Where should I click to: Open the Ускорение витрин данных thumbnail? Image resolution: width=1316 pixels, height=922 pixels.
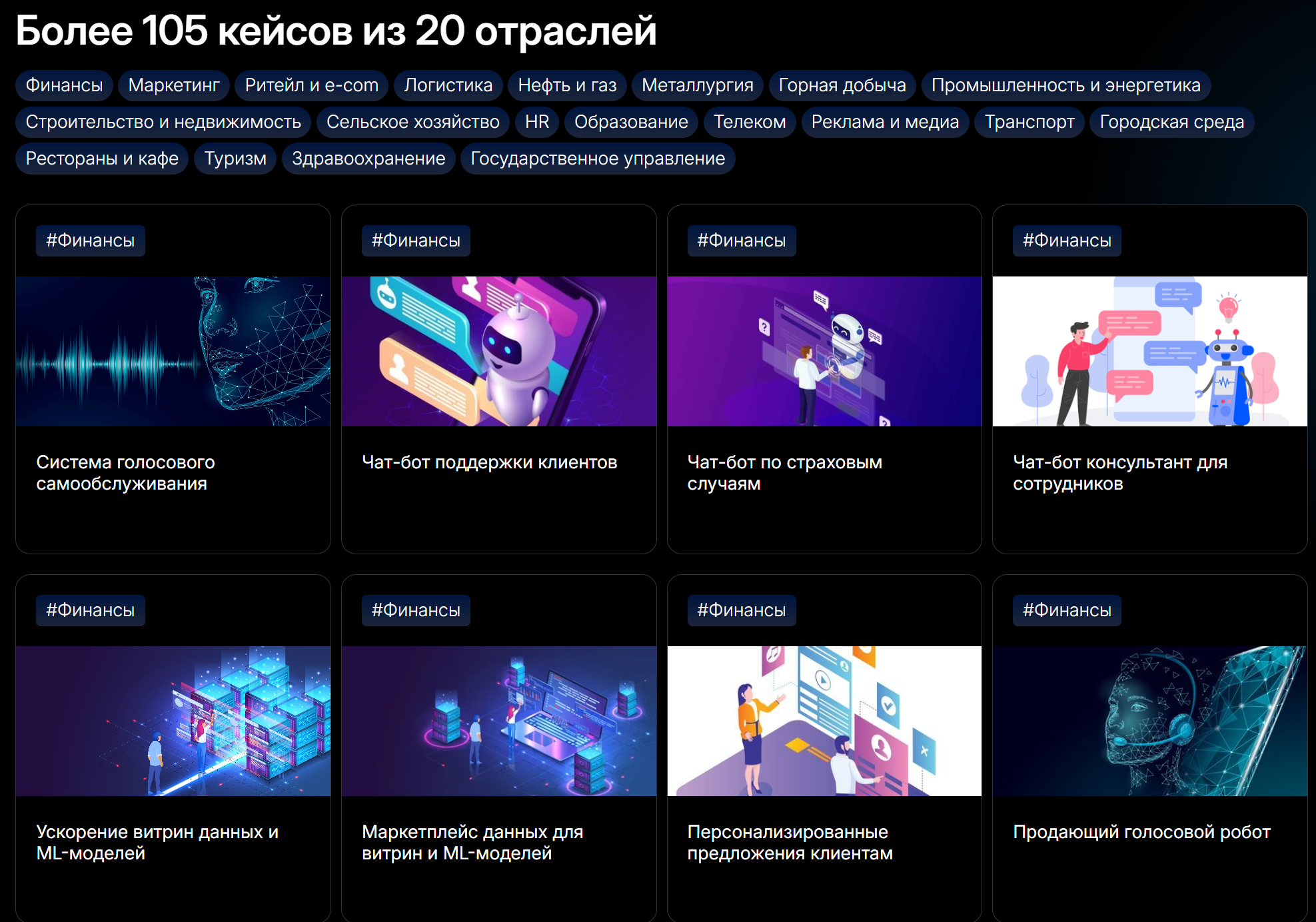coord(173,721)
